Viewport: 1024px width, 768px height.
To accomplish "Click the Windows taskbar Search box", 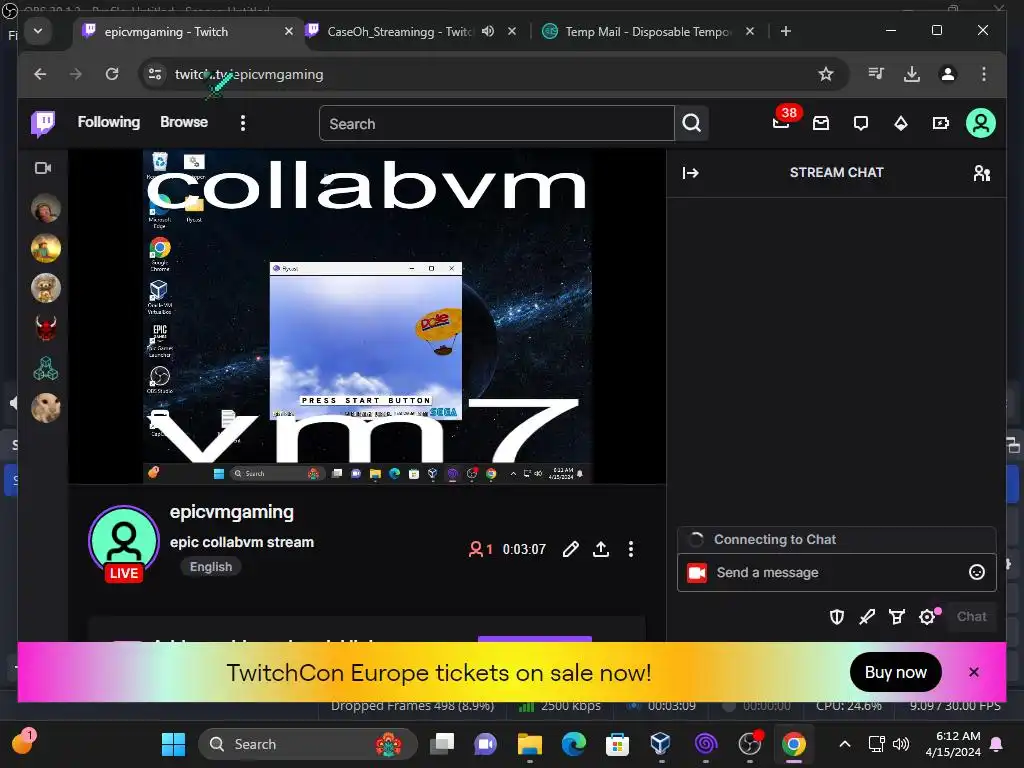I will (x=307, y=744).
